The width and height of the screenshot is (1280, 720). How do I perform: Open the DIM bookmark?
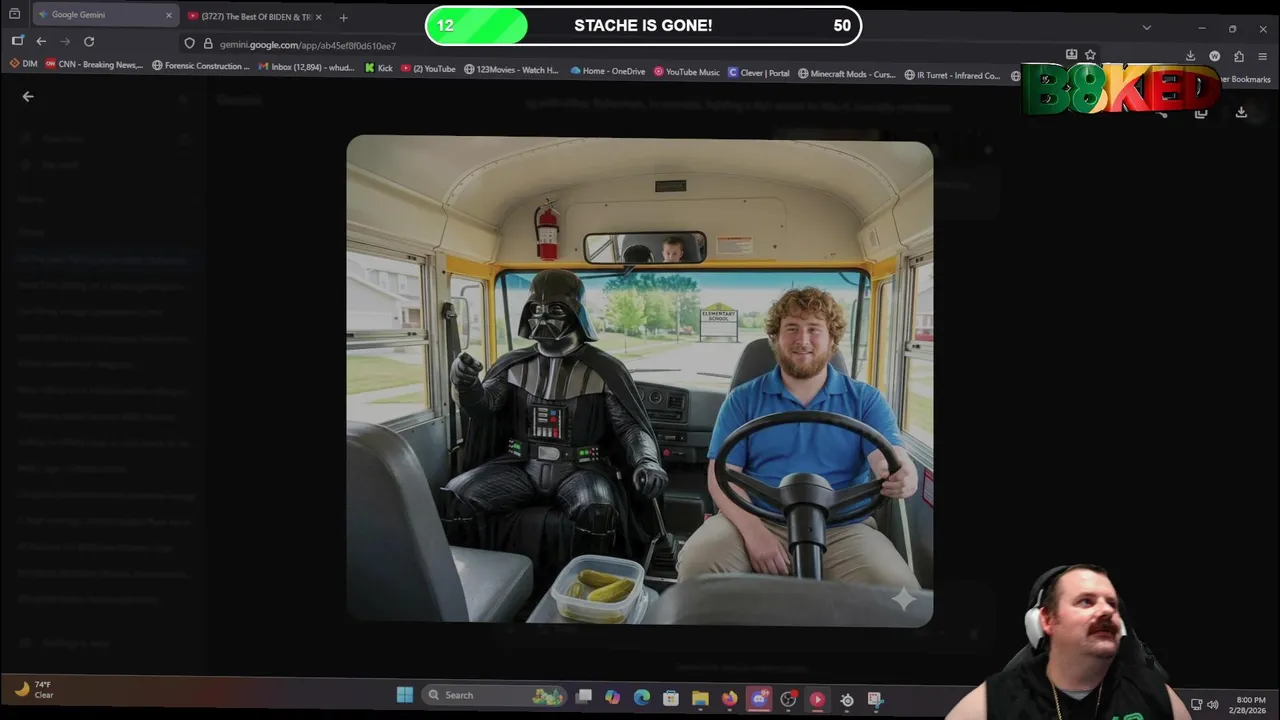click(23, 64)
